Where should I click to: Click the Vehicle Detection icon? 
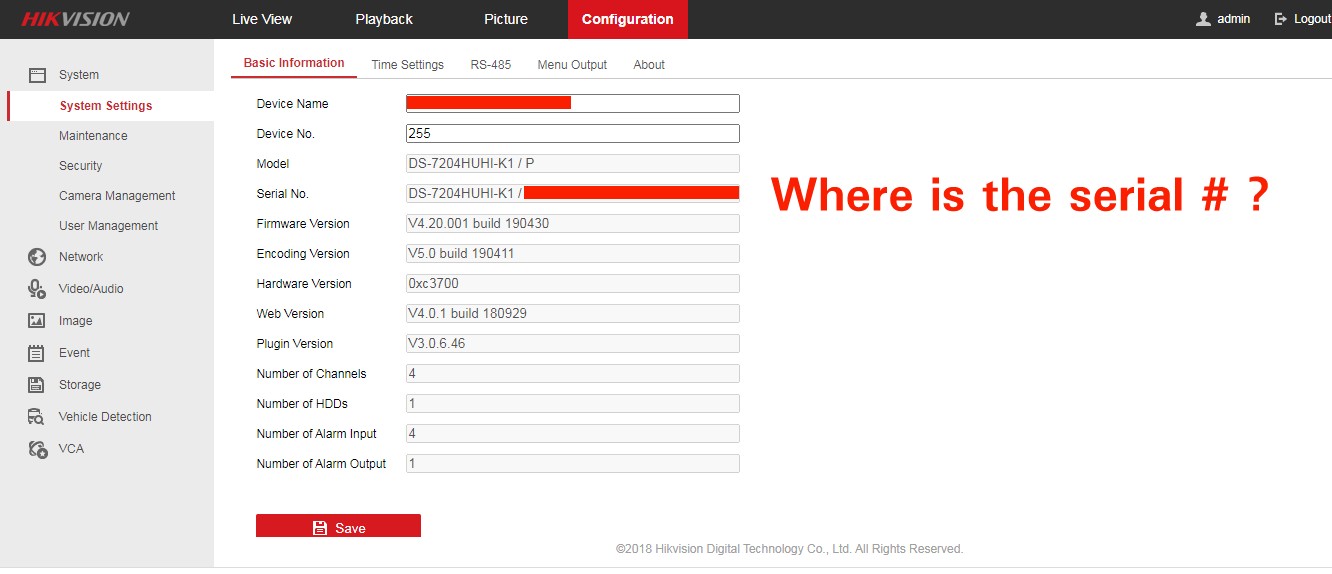tap(37, 417)
